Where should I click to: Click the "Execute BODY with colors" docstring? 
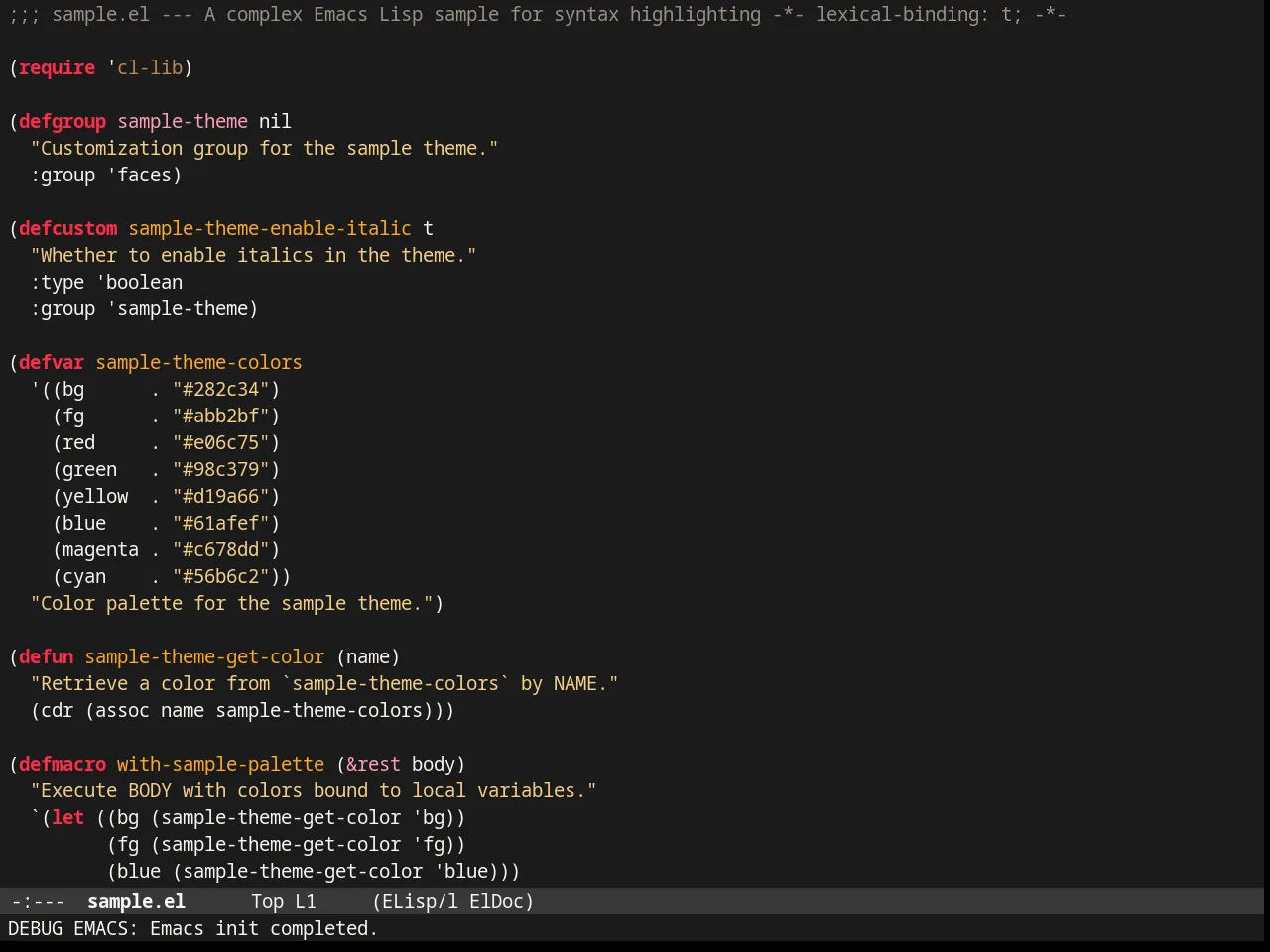(314, 790)
